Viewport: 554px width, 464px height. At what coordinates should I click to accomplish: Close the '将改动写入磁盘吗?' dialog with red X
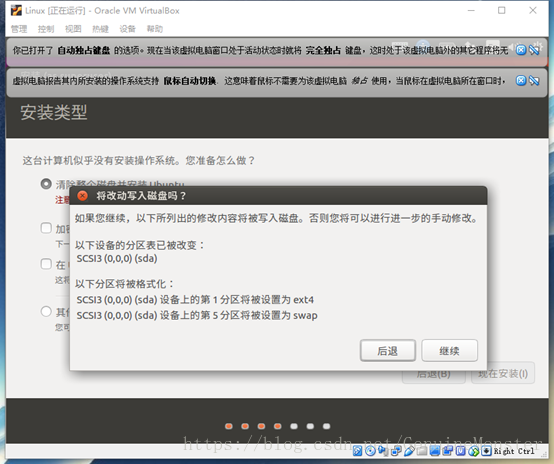[82, 195]
